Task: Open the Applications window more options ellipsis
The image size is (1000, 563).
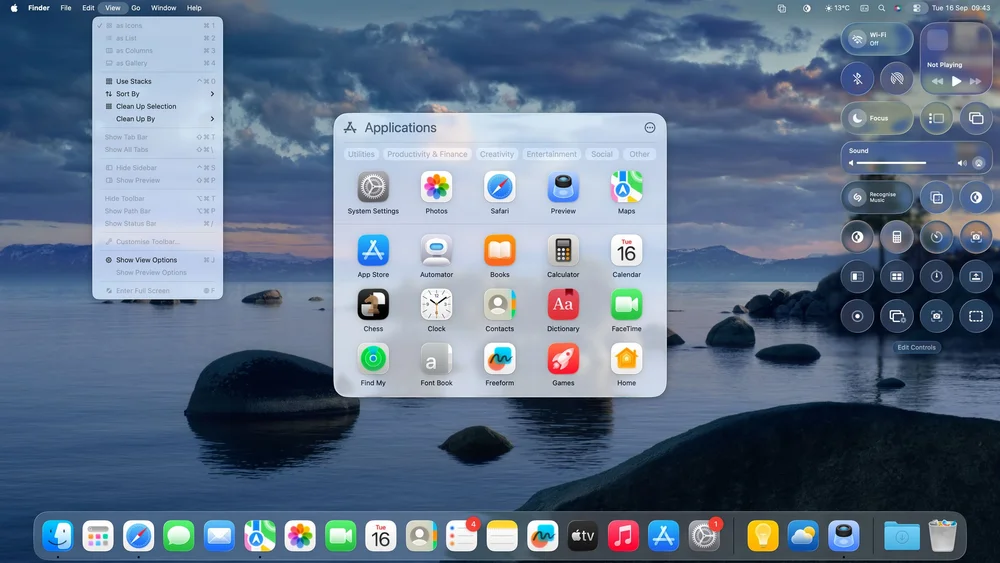Action: point(650,128)
